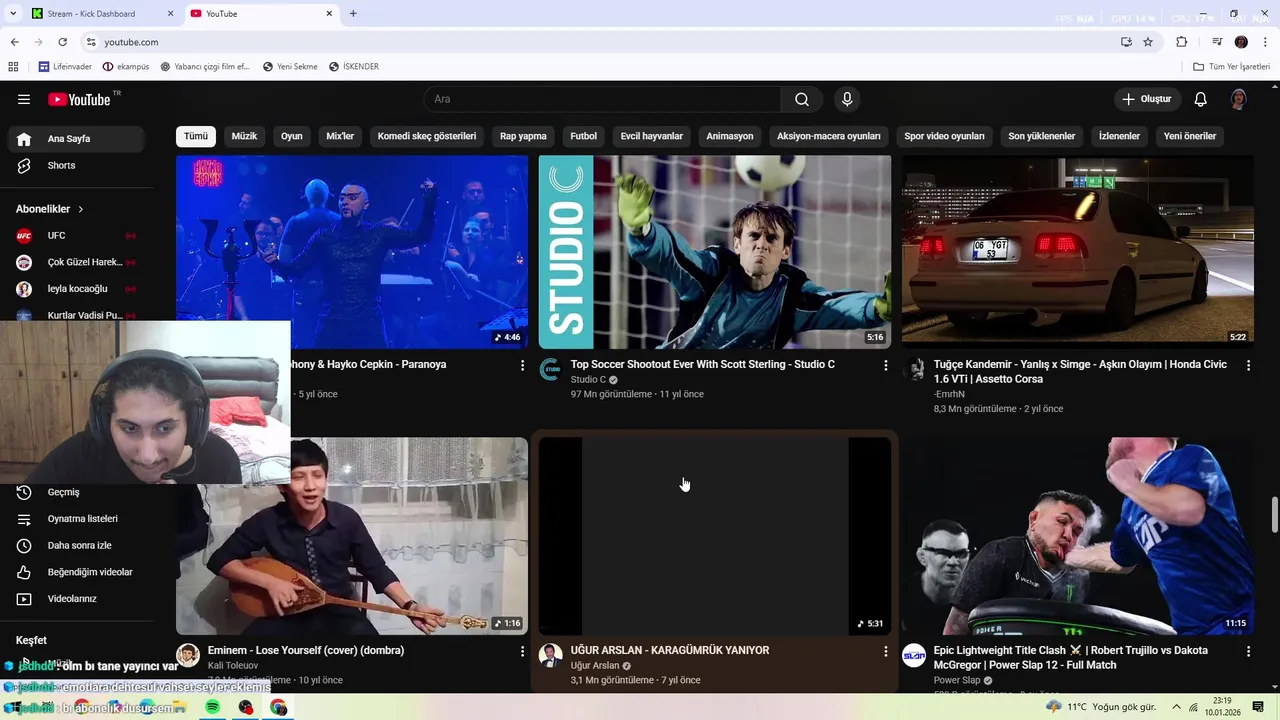1280x720 pixels.
Task: Select the Son yüklenenler chip
Action: click(1042, 136)
